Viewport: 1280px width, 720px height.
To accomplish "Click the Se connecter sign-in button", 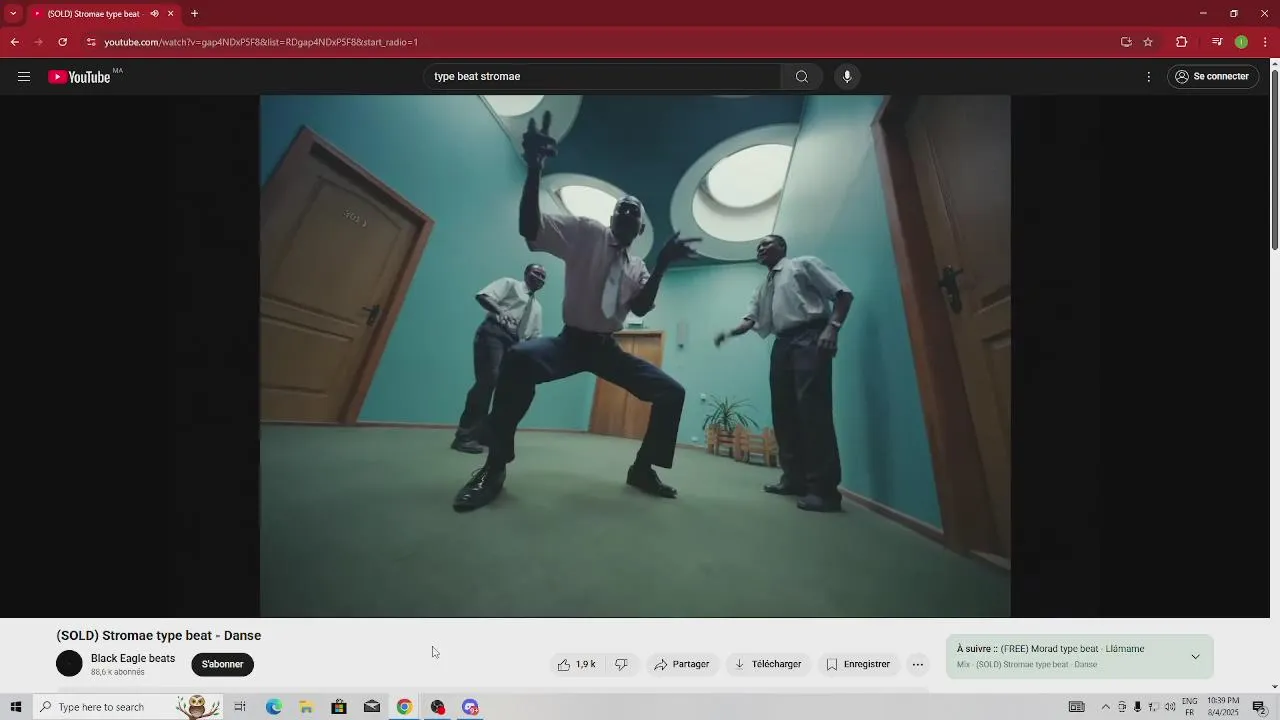I will [1212, 77].
